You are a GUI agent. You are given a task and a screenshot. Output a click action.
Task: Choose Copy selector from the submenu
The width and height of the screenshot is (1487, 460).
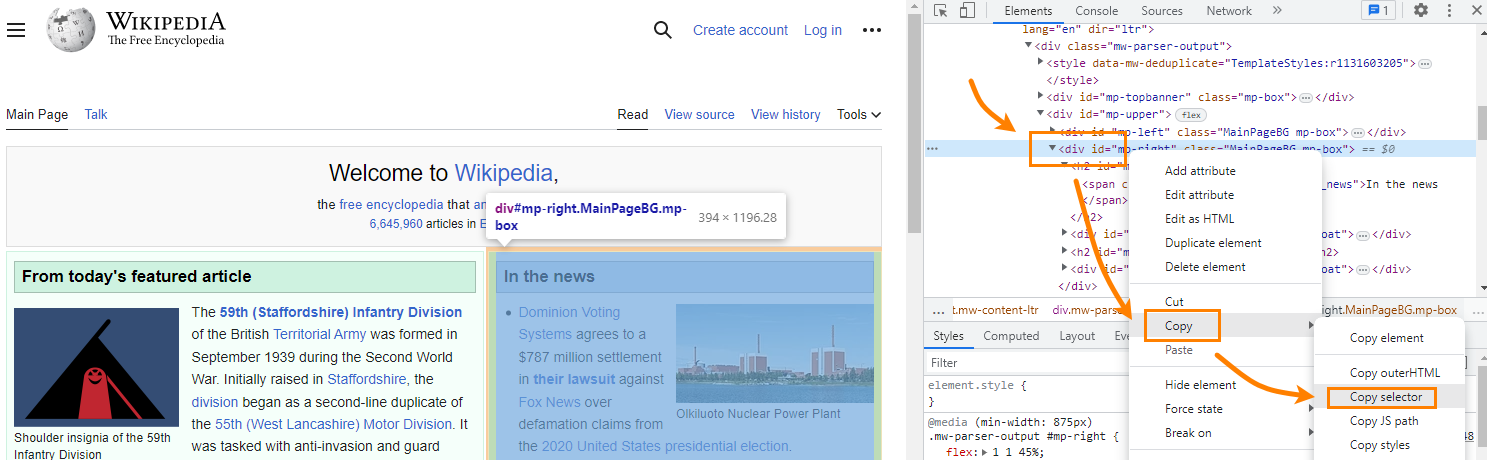pyautogui.click(x=1386, y=397)
